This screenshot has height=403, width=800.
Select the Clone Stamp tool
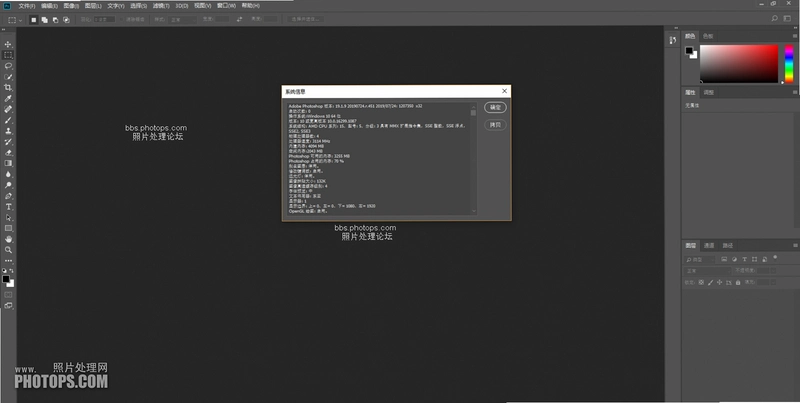point(8,131)
